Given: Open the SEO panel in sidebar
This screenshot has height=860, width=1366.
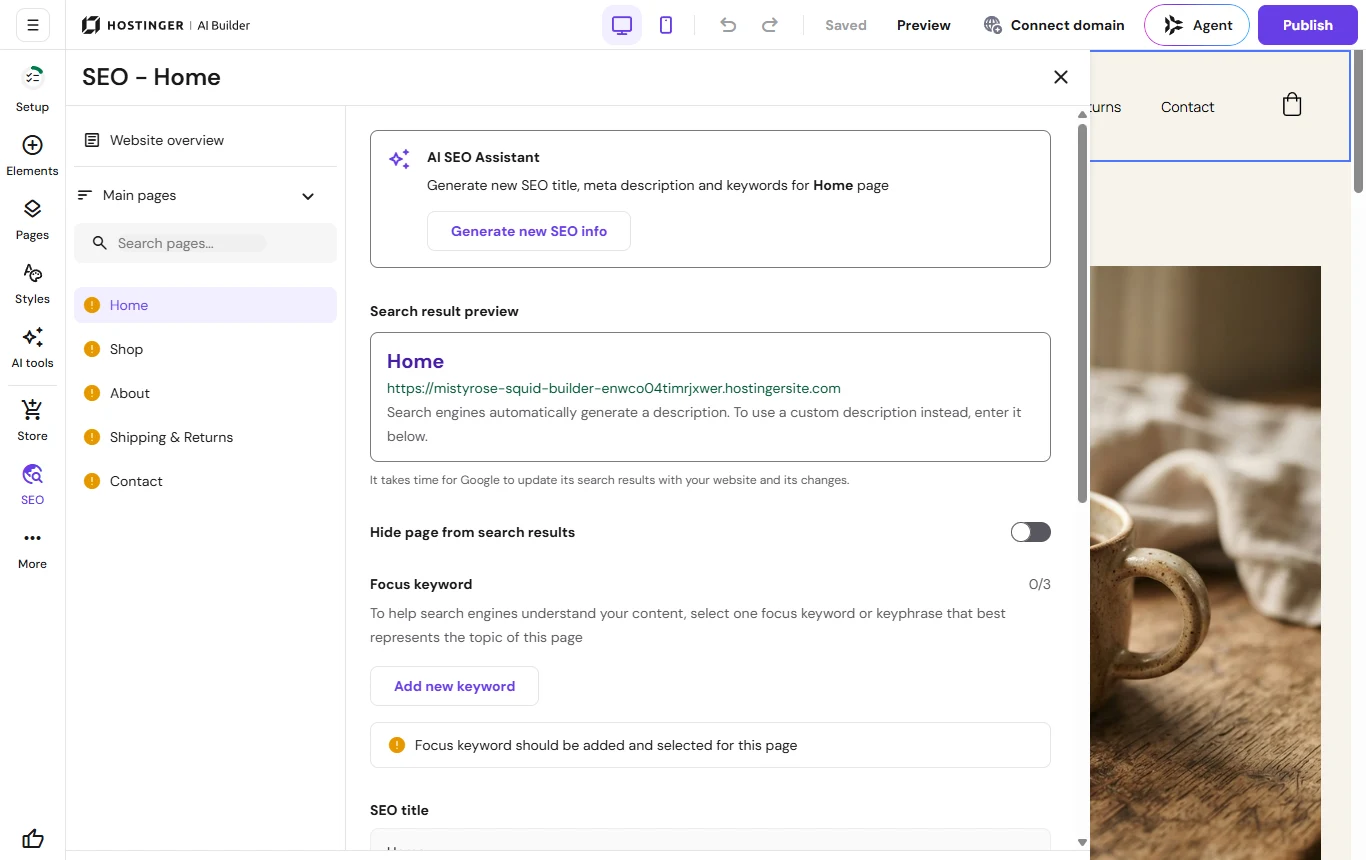Looking at the screenshot, I should click(x=32, y=484).
